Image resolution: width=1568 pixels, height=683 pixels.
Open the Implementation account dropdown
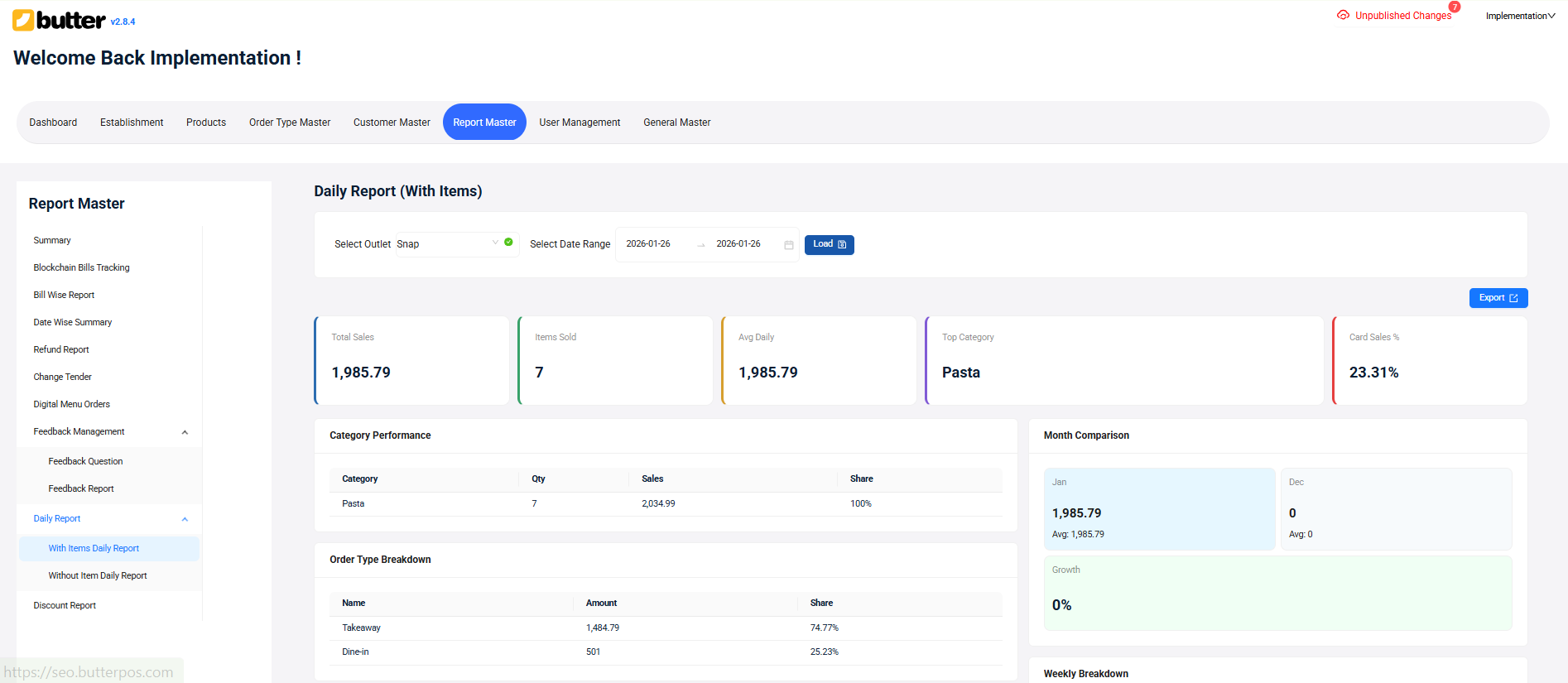pos(1520,16)
